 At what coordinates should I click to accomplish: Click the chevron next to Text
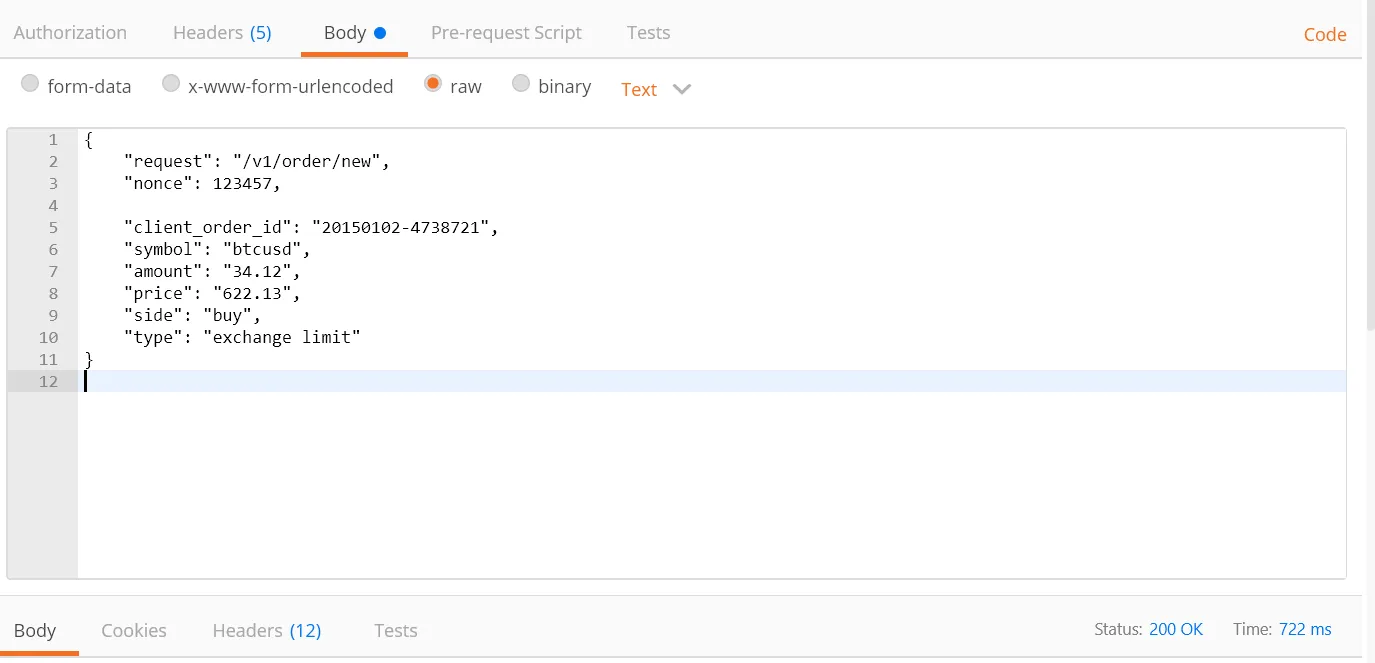pyautogui.click(x=682, y=90)
